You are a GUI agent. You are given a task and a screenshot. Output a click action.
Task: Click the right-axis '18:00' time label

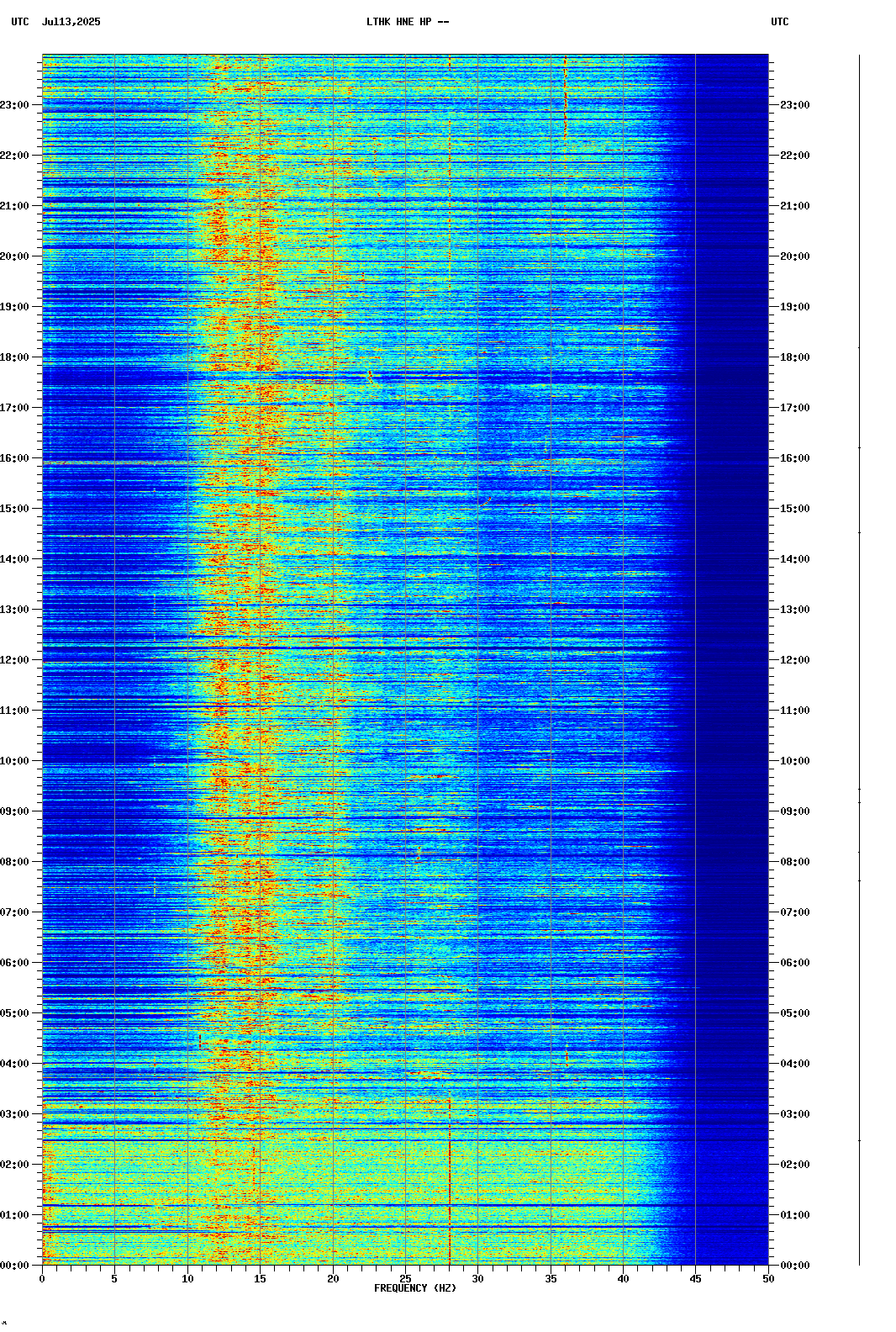[x=795, y=357]
